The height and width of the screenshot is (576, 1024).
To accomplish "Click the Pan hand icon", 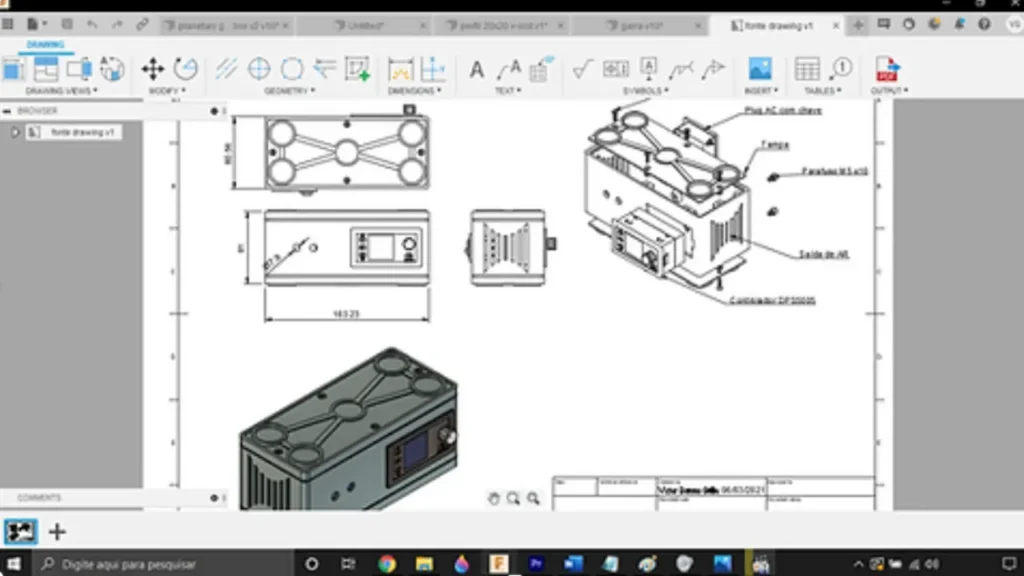I will 493,498.
